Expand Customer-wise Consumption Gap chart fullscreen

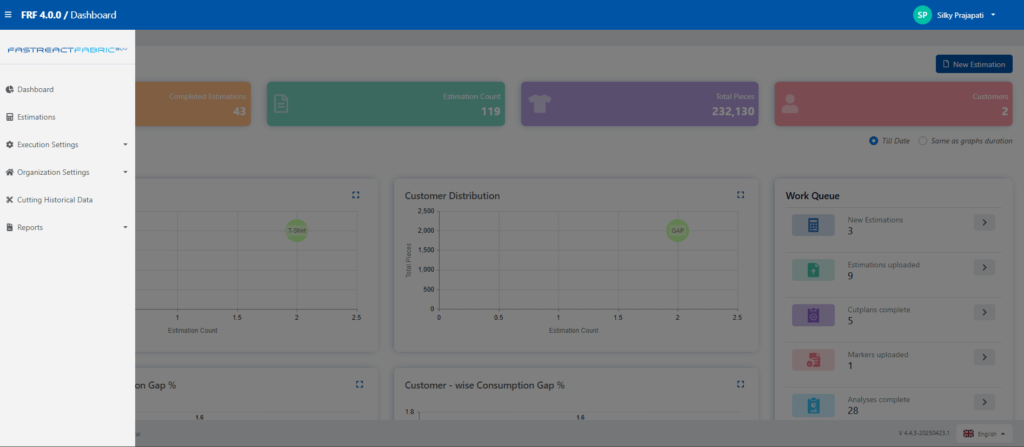pos(740,384)
